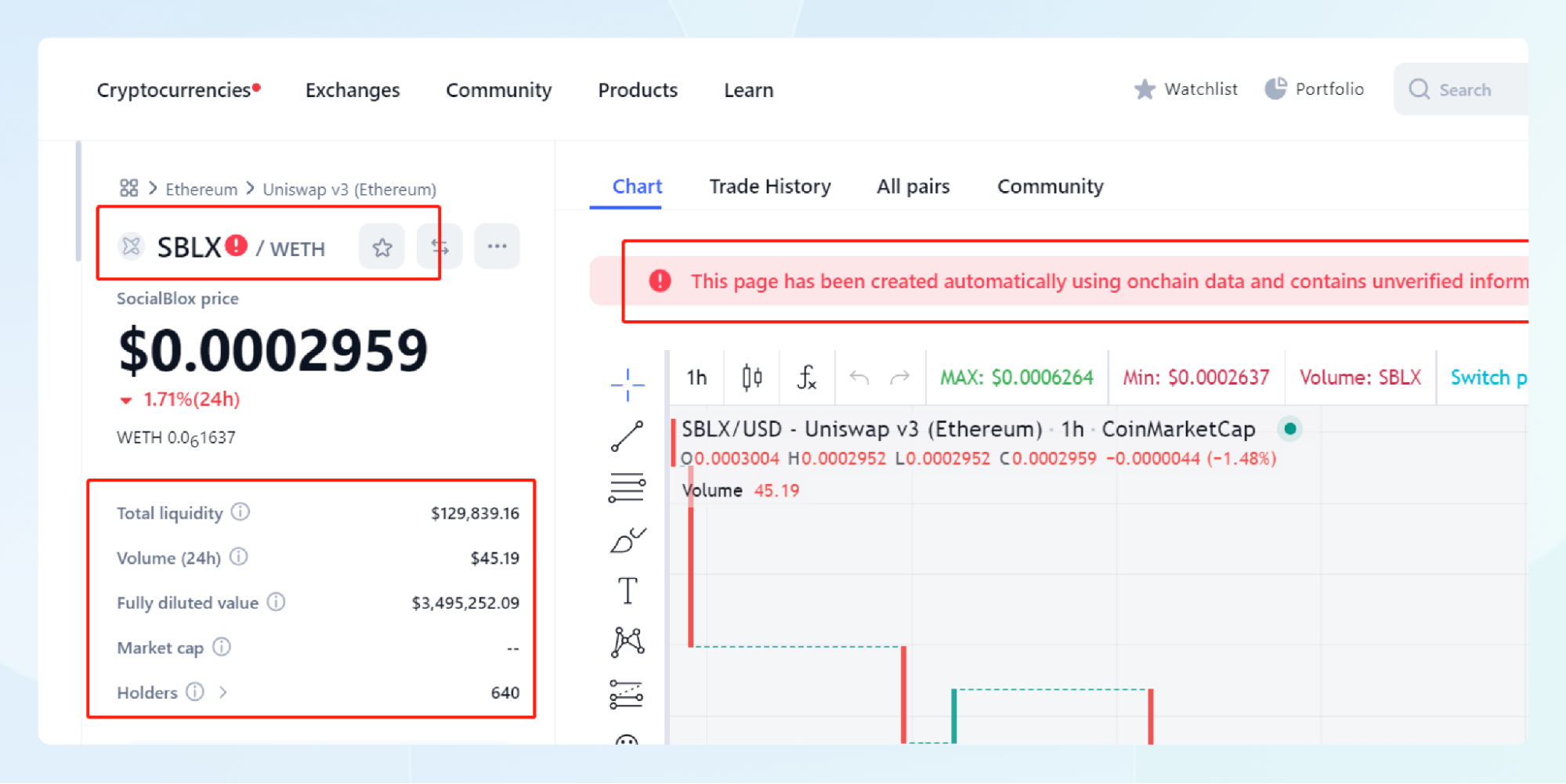Add SBLX pair to watchlist star
Screen dimensions: 1566x784
382,247
